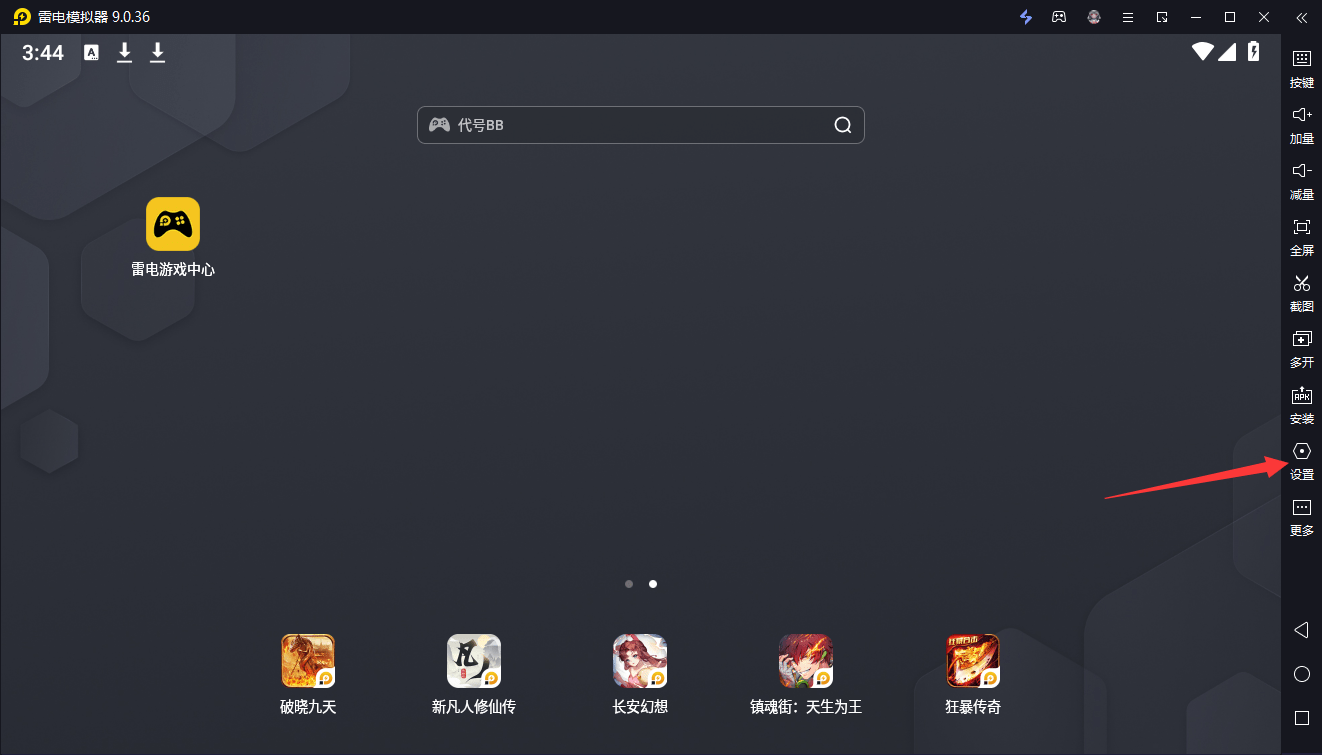This screenshot has height=755, width=1322.
Task: Click the magnifier icon in search bar
Action: pyautogui.click(x=843, y=125)
